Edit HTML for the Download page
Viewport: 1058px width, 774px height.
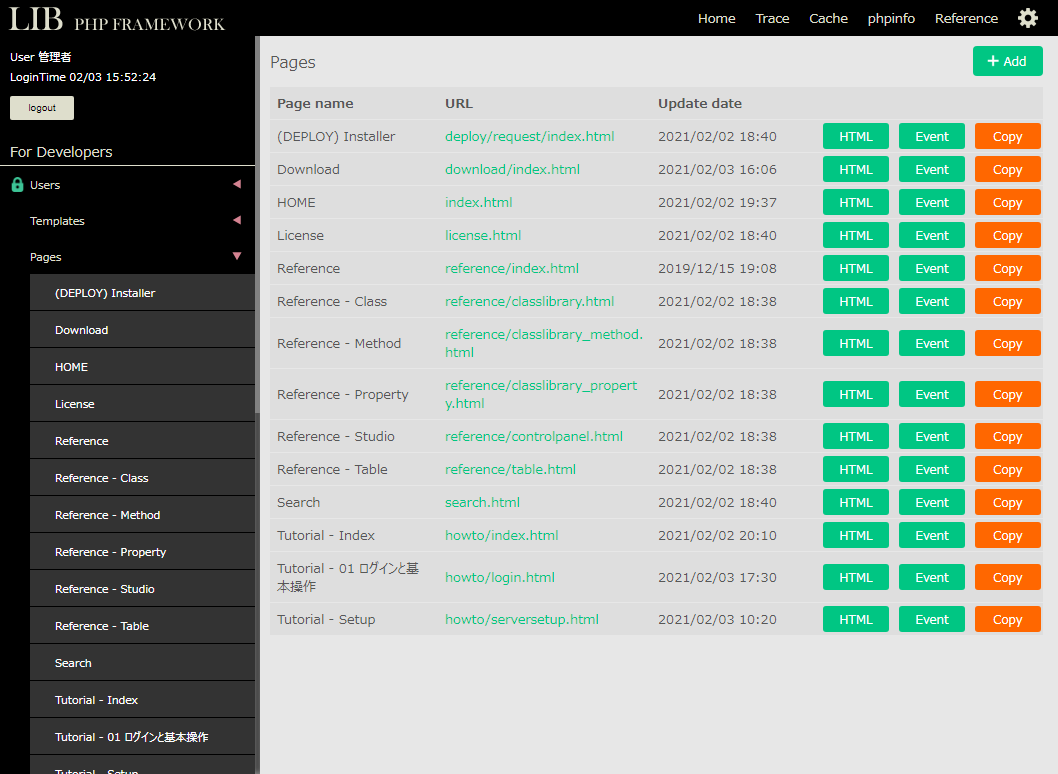coord(855,169)
